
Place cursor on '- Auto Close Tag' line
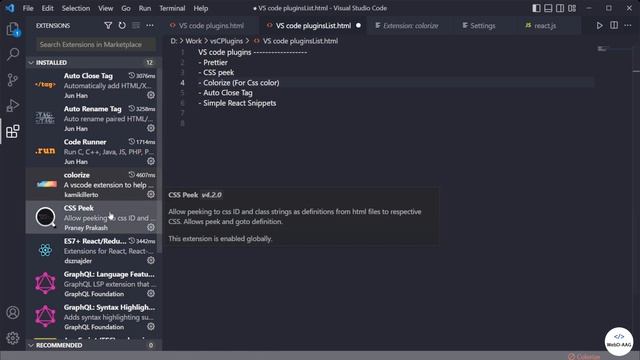(226, 93)
